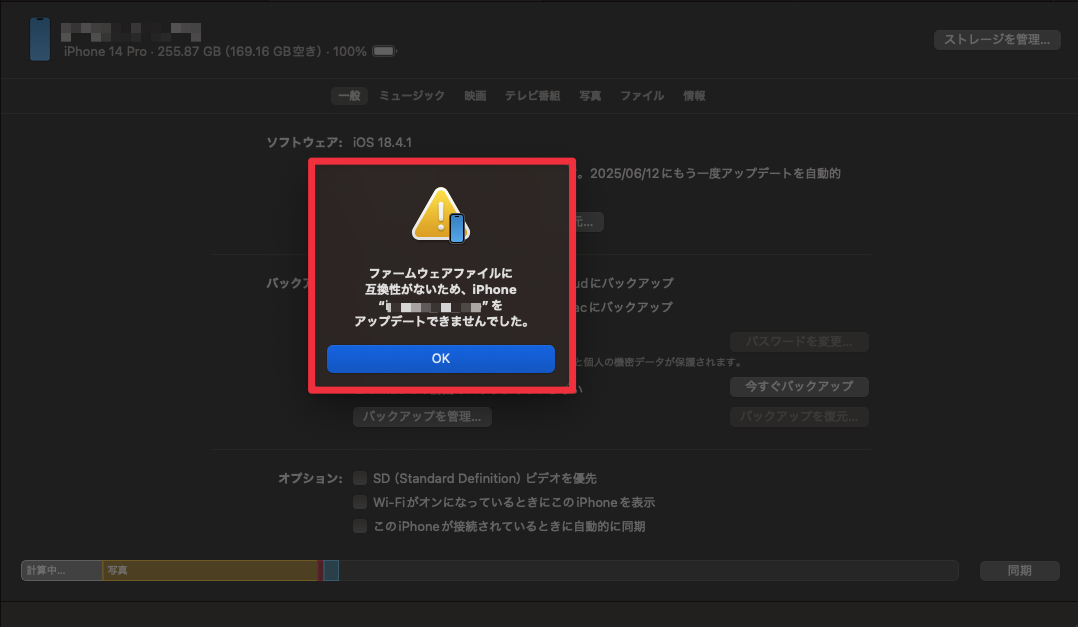The width and height of the screenshot is (1078, 627).
Task: Click the battery level icon
Action: click(x=384, y=51)
